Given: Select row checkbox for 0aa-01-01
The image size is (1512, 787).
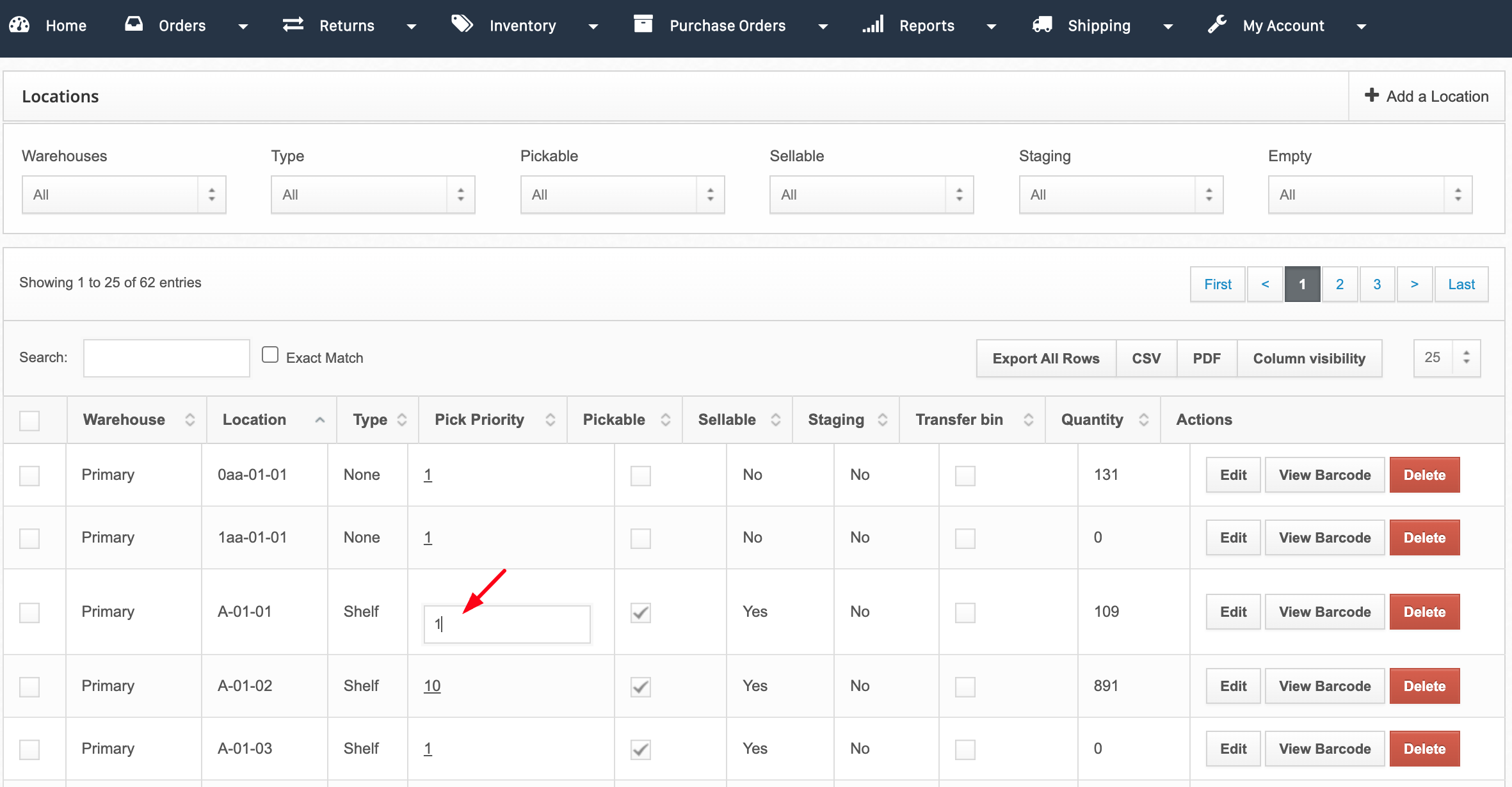Looking at the screenshot, I should (x=29, y=475).
